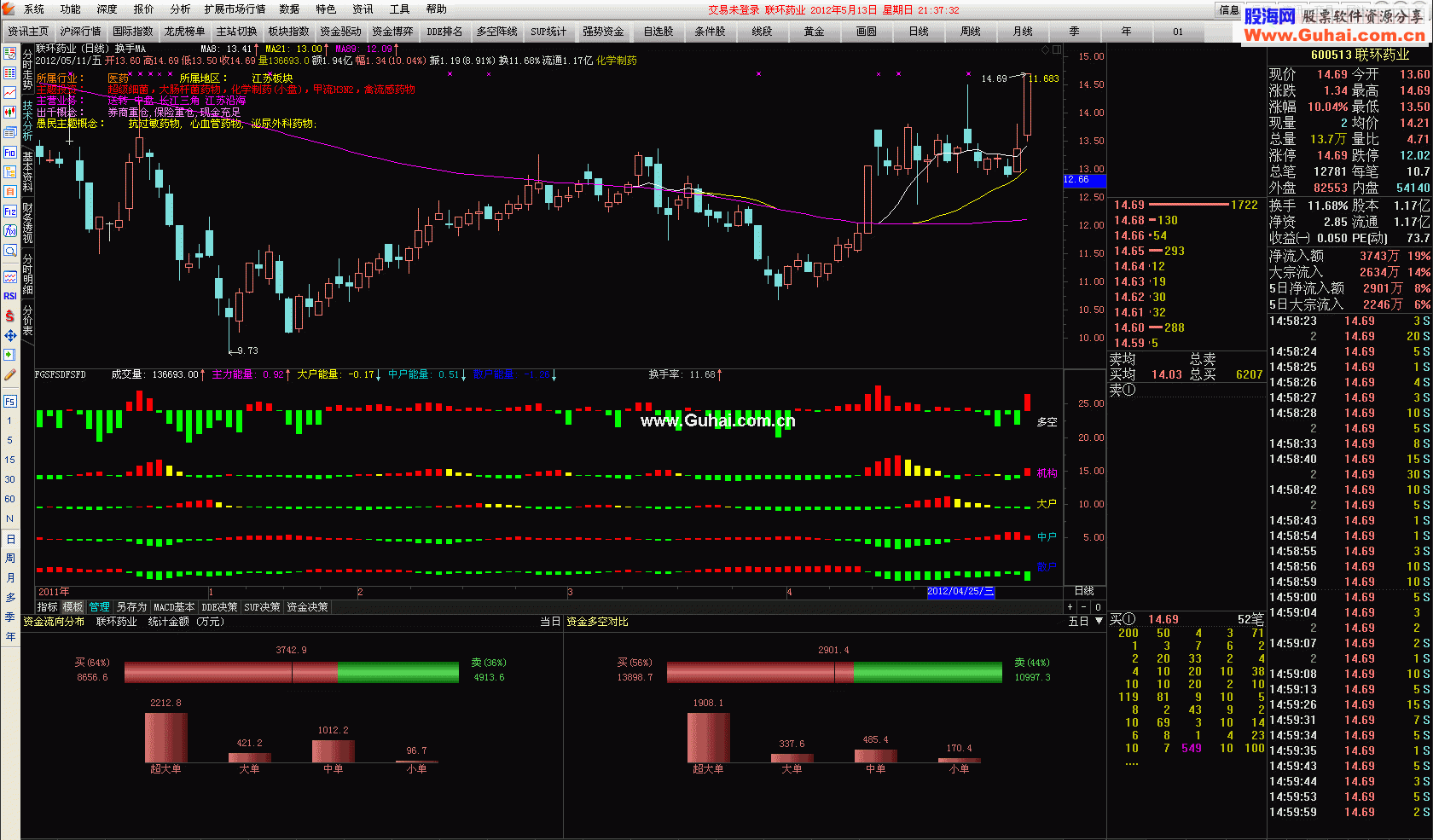Switch to the 分时明细 vertical tab

click(27, 274)
